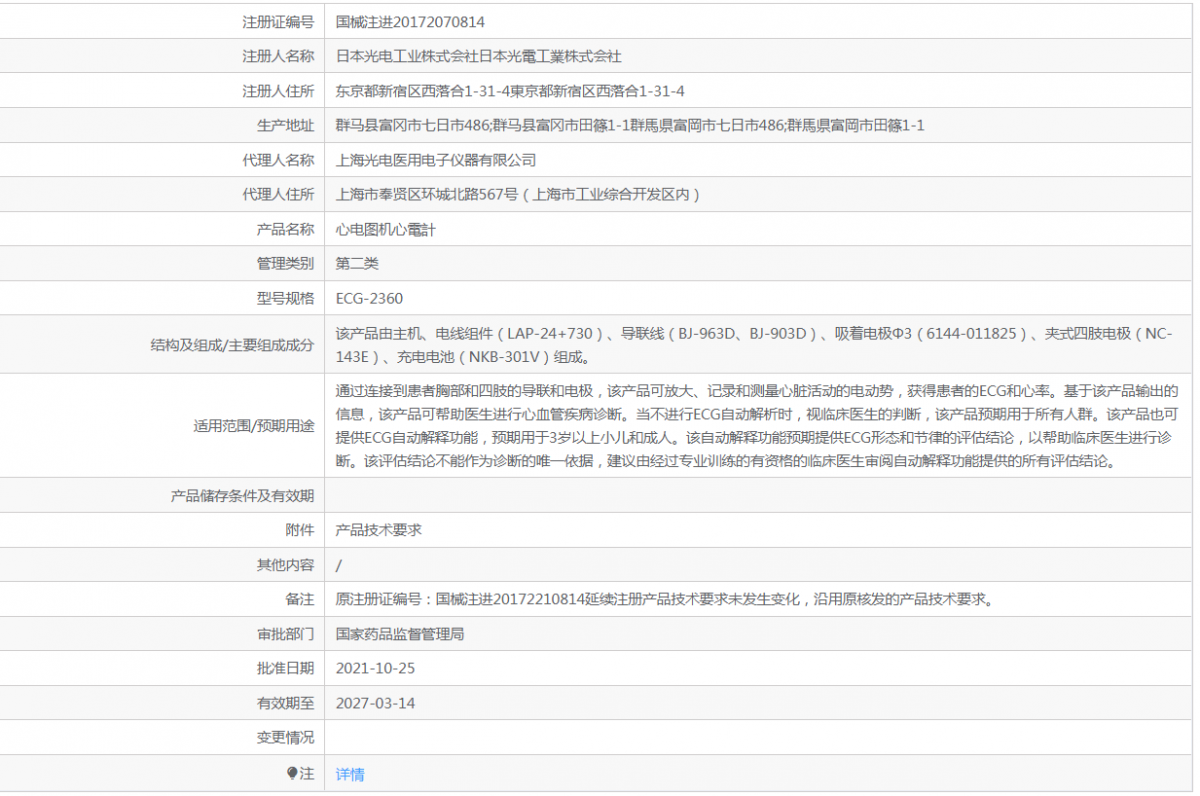Click the agent address 上海市奉贤区环城北路567号
The width and height of the screenshot is (1200, 796).
(x=427, y=194)
